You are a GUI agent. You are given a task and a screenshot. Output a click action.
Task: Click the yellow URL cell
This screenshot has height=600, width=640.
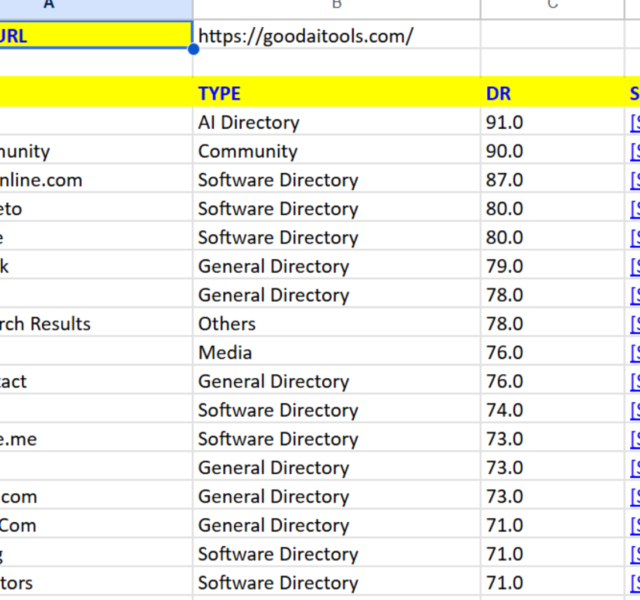(x=96, y=35)
